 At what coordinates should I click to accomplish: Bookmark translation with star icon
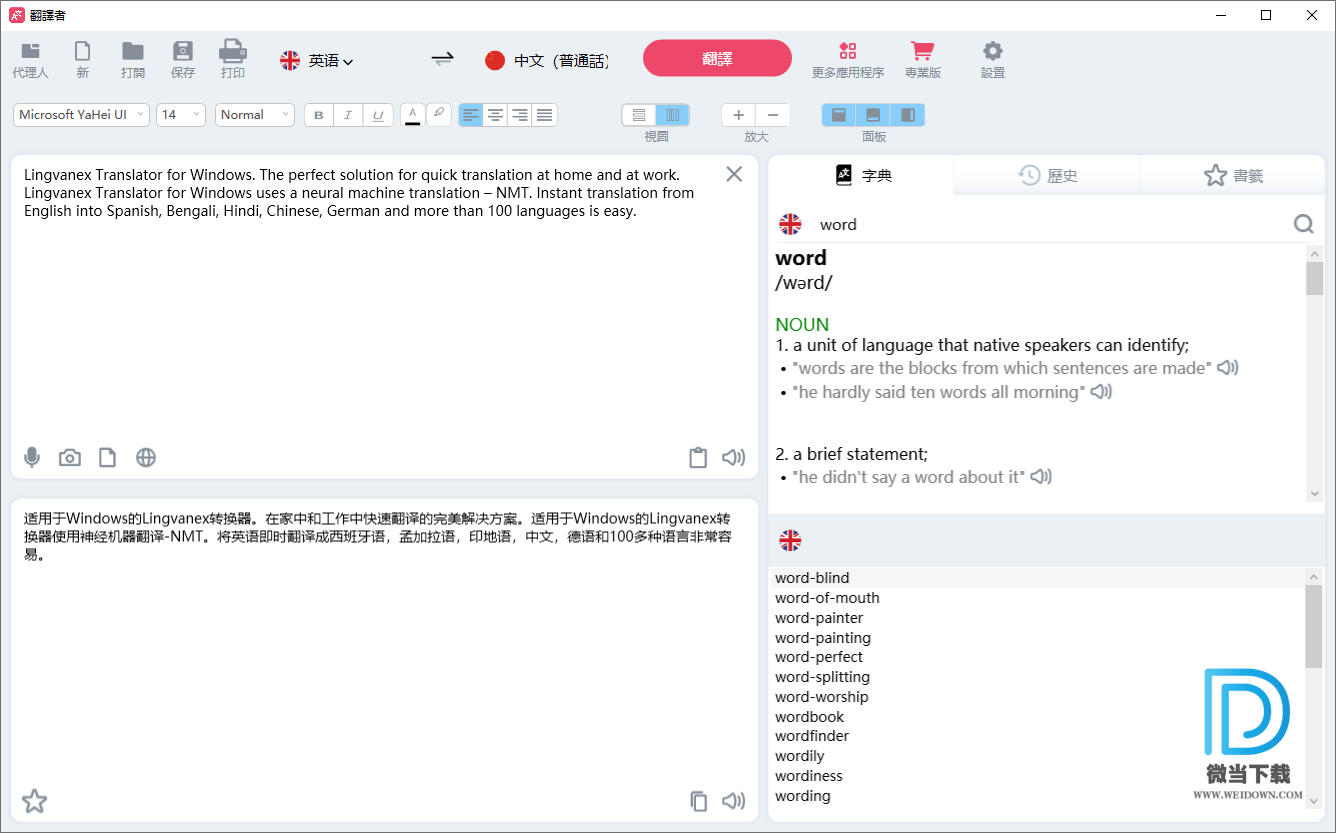34,801
